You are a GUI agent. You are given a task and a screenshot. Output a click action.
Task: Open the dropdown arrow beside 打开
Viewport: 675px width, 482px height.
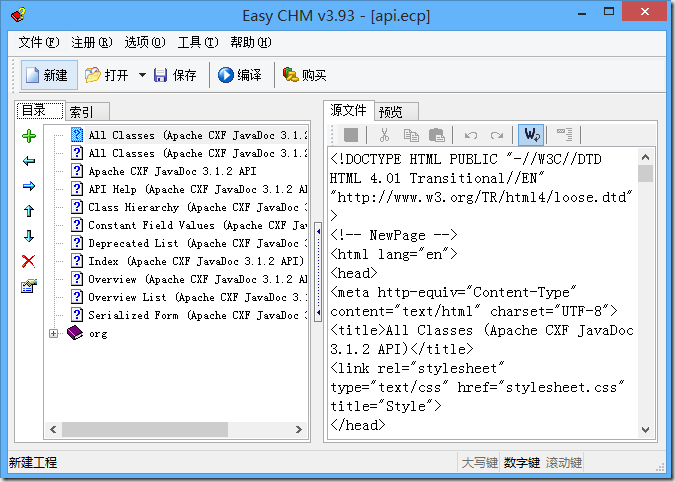coord(142,75)
